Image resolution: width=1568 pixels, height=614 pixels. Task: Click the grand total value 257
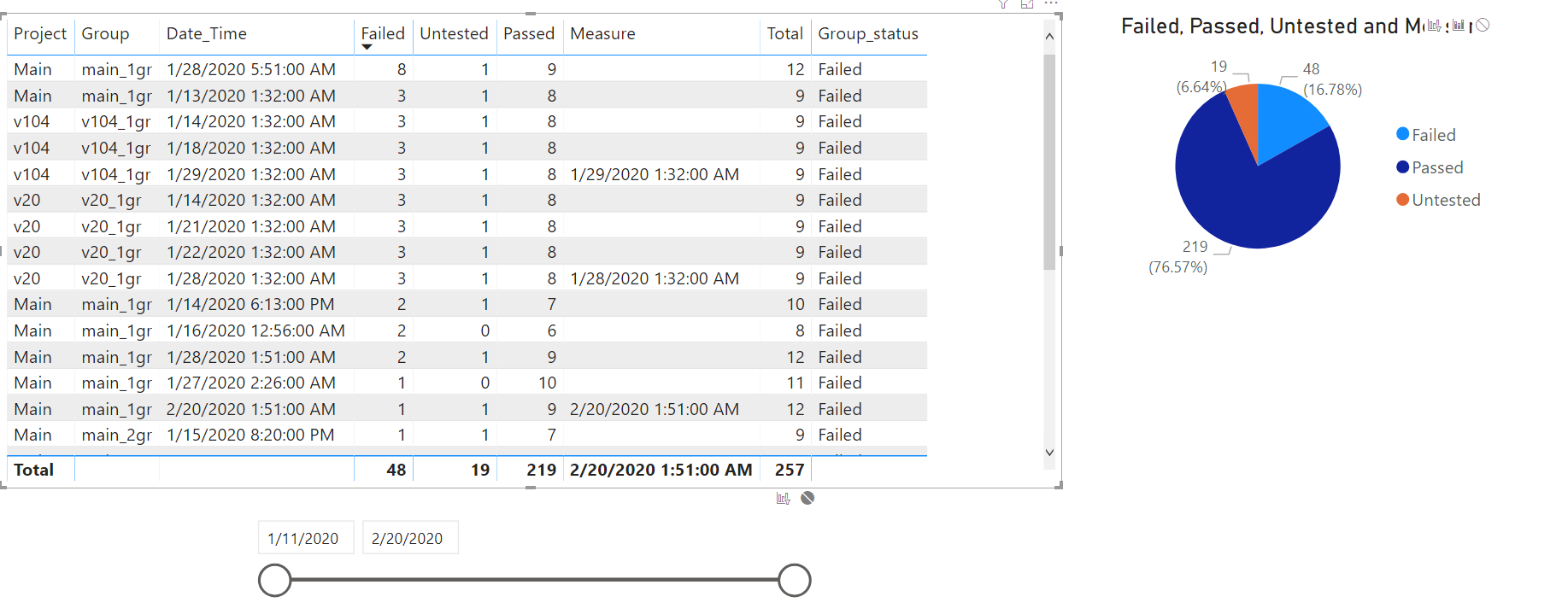pos(790,470)
